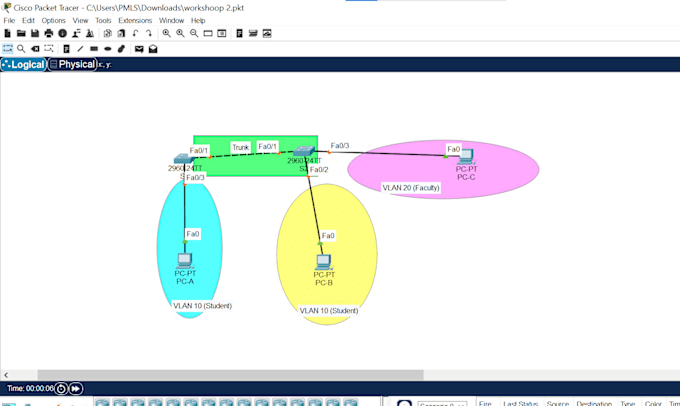Place a note with Note tool
680x406 pixels.
(66, 49)
